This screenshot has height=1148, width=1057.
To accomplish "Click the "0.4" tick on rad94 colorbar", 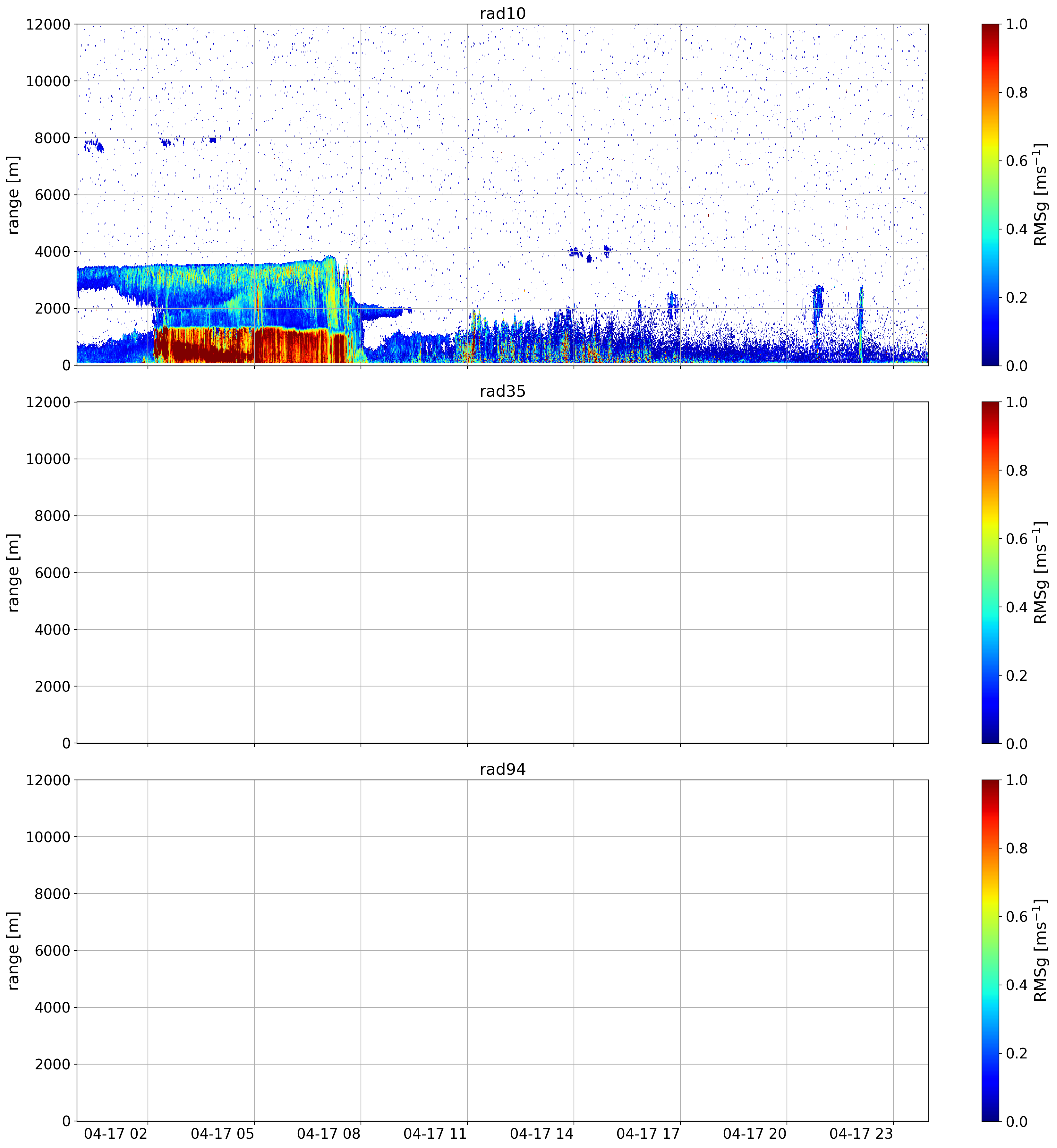I will (1017, 985).
